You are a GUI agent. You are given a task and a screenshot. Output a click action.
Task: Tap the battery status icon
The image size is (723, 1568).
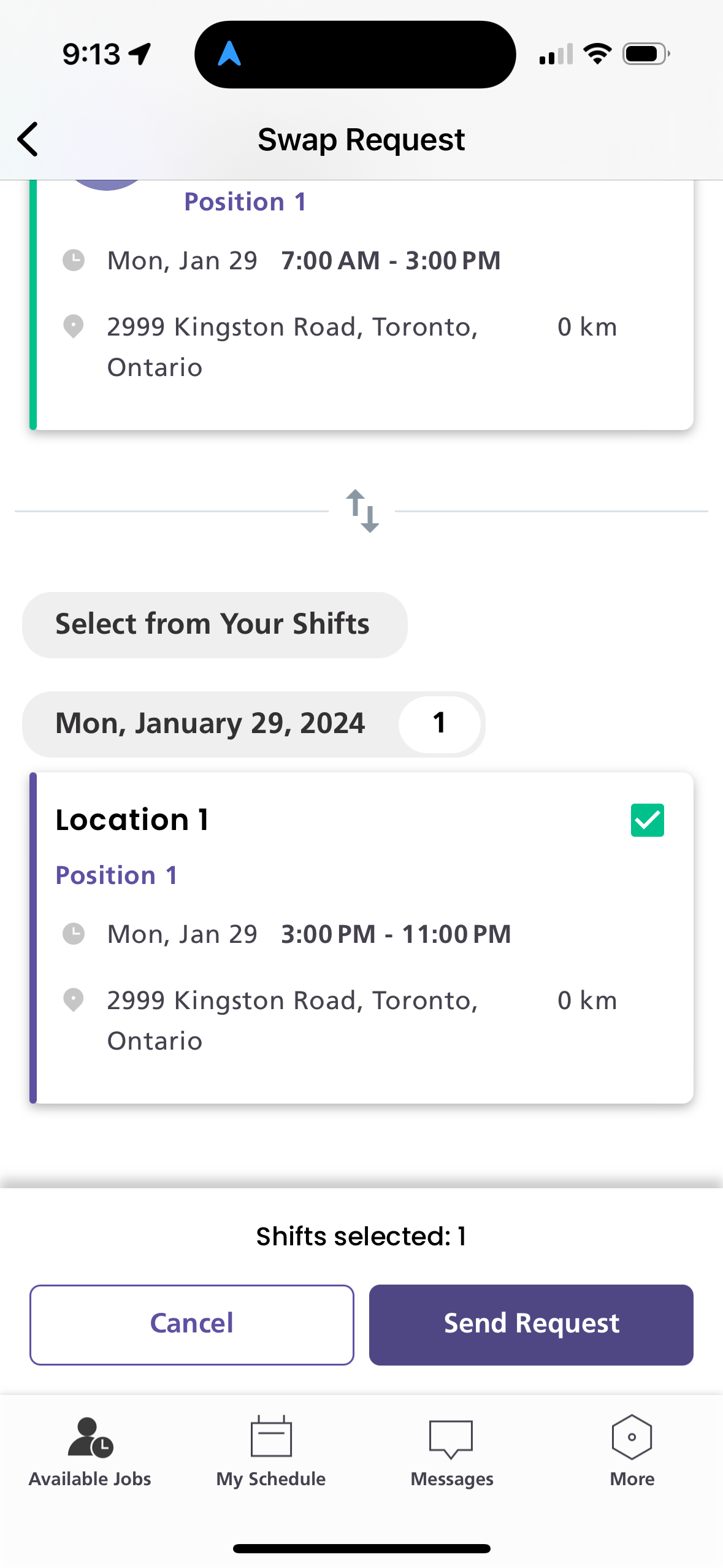[x=646, y=54]
